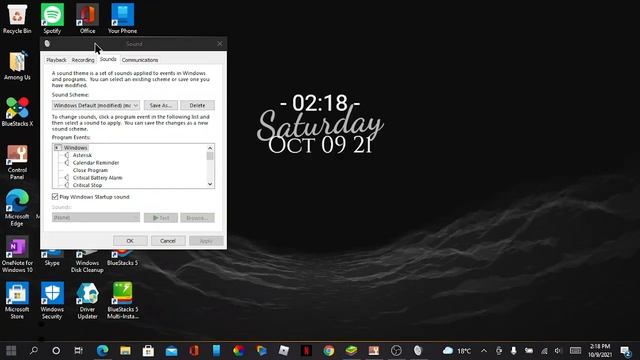Screen dimensions: 640x360
Task: Open the Spotify desktop shortcut
Action: 52,19
